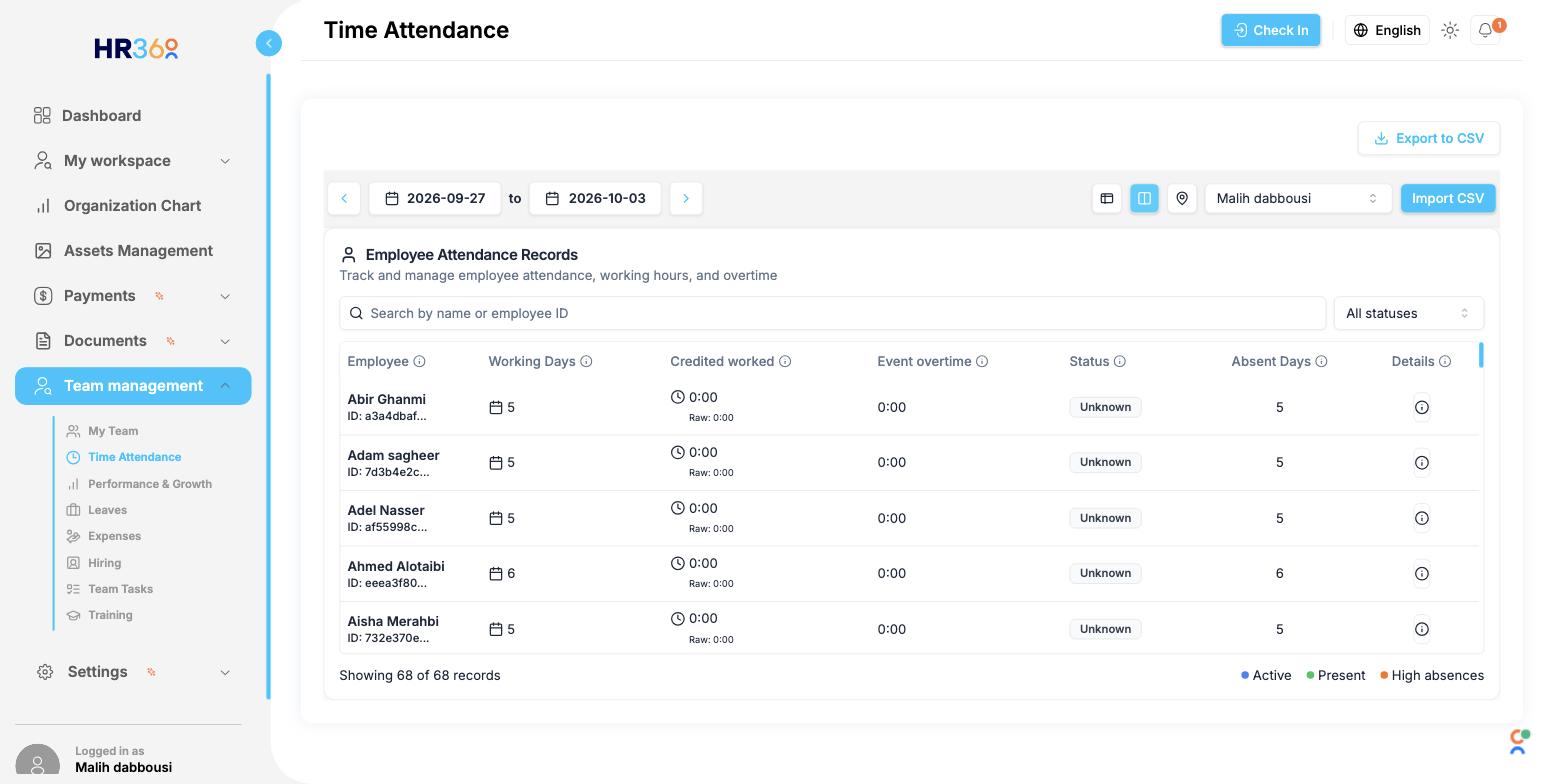Open Organization Chart

point(133,205)
